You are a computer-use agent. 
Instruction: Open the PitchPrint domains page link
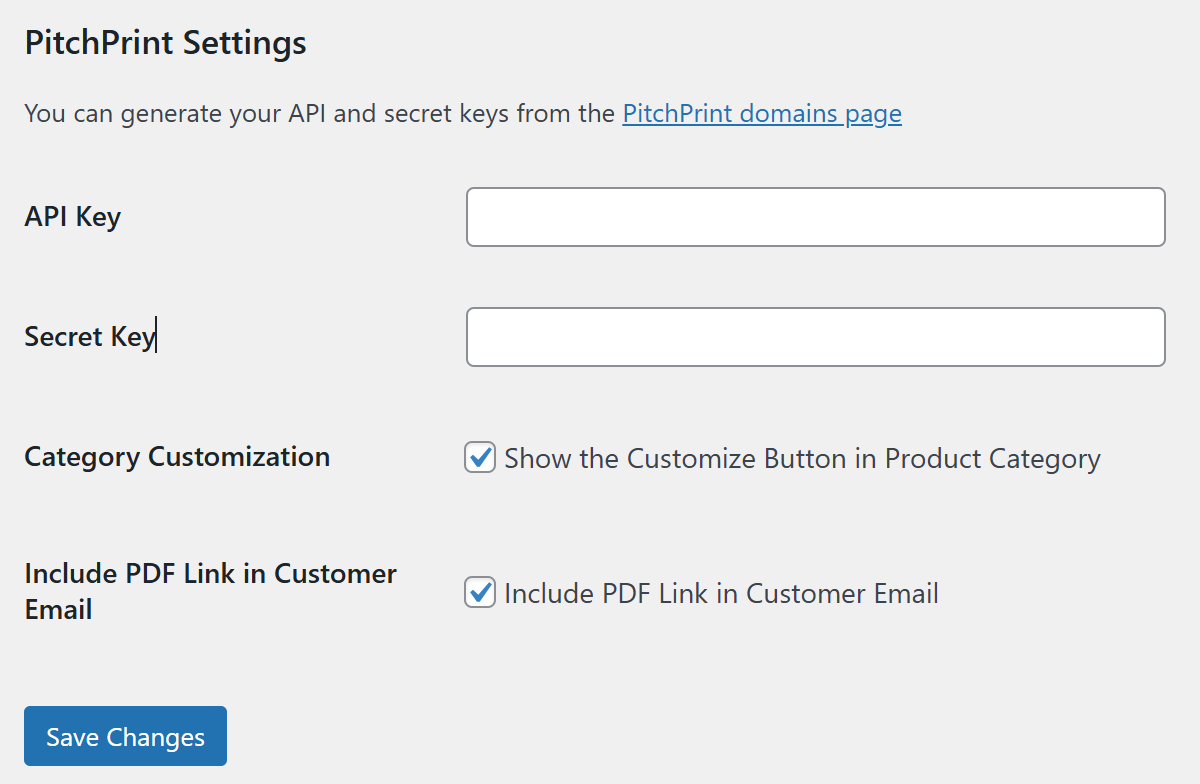point(761,114)
